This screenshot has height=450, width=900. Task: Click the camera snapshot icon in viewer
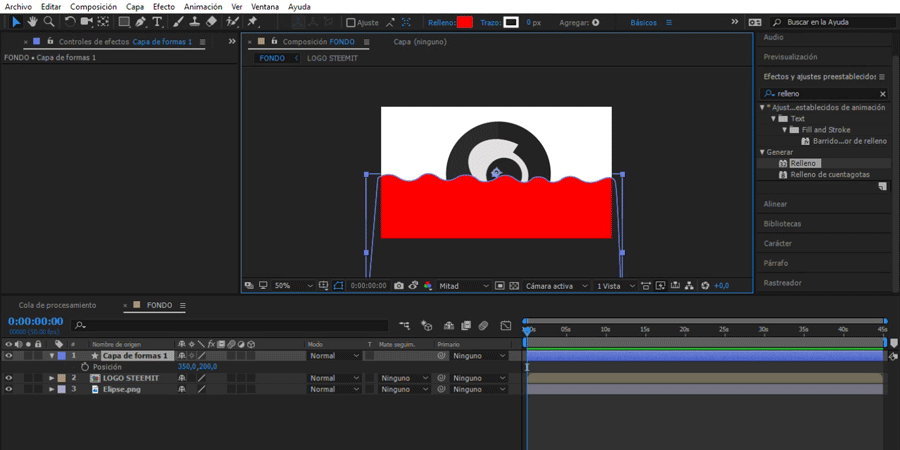coord(399,286)
